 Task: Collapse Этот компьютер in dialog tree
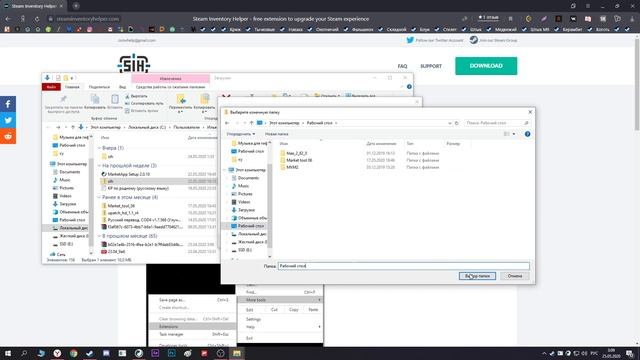tap(225, 170)
